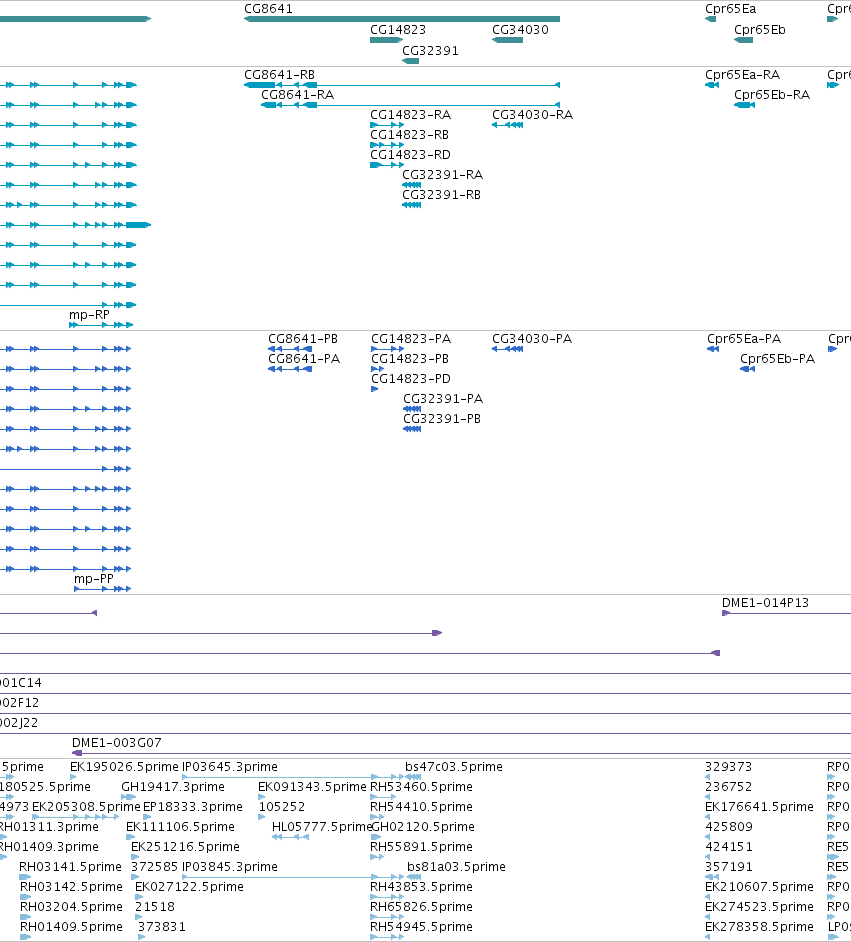The width and height of the screenshot is (851, 942).
Task: Open the CG14823-PB protein label
Action: click(410, 359)
